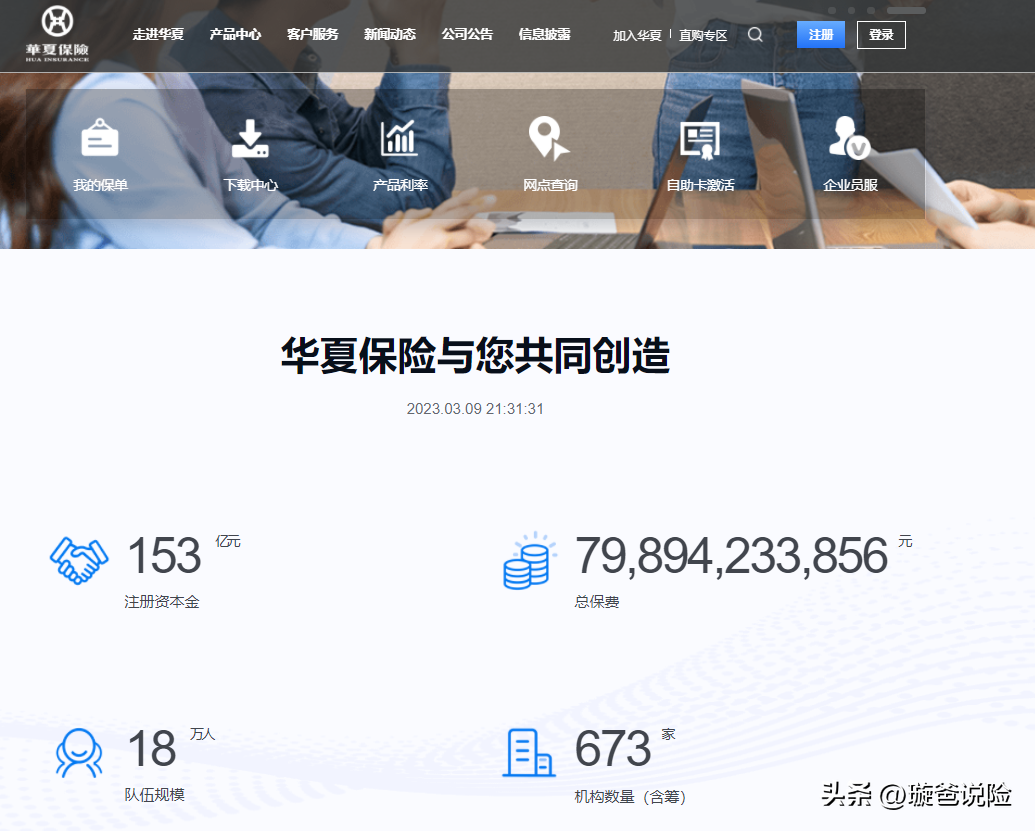Click the 注册资本金 caption
This screenshot has width=1035, height=831.
point(162,602)
